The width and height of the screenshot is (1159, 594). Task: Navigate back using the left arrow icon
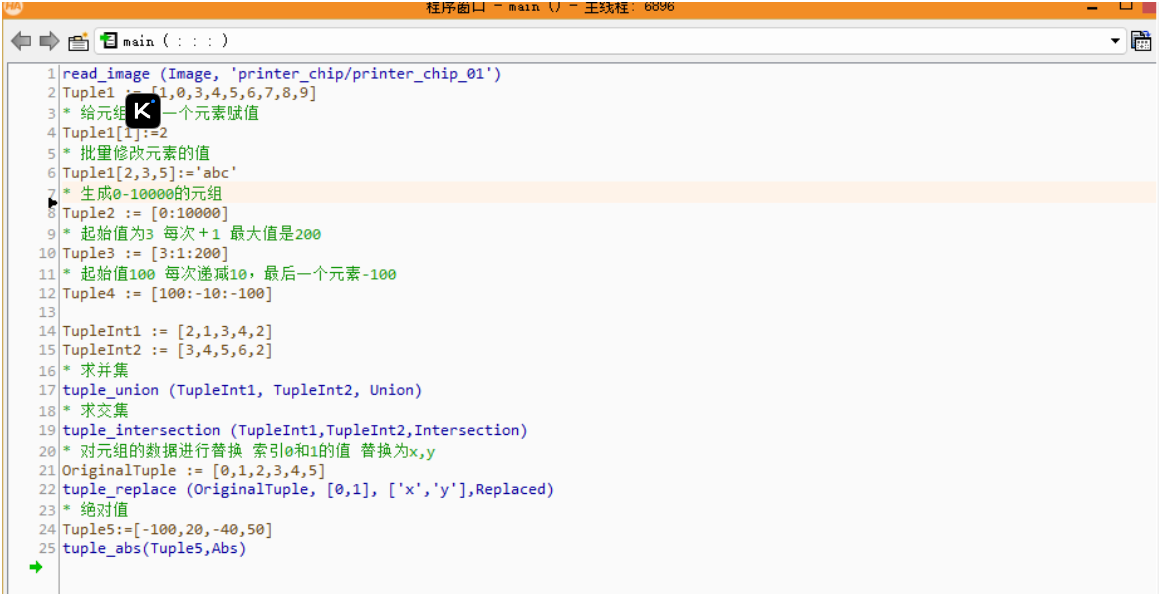coord(20,41)
